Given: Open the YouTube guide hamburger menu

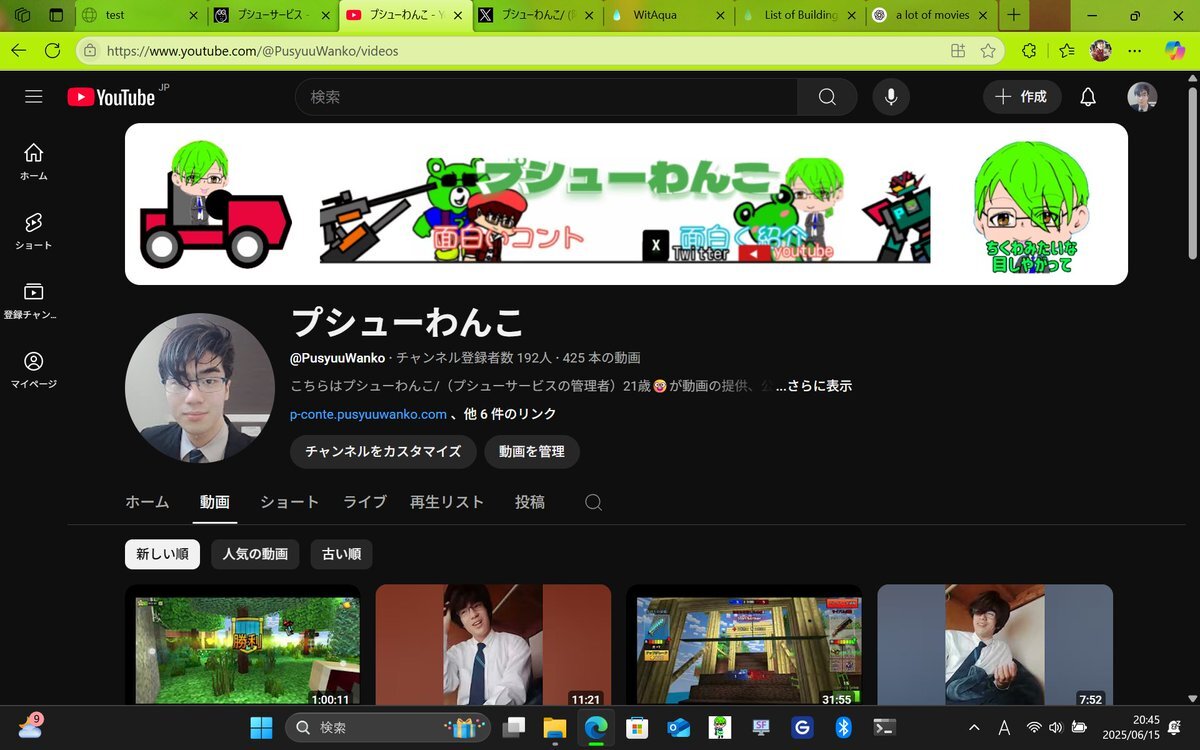Looking at the screenshot, I should pyautogui.click(x=34, y=97).
